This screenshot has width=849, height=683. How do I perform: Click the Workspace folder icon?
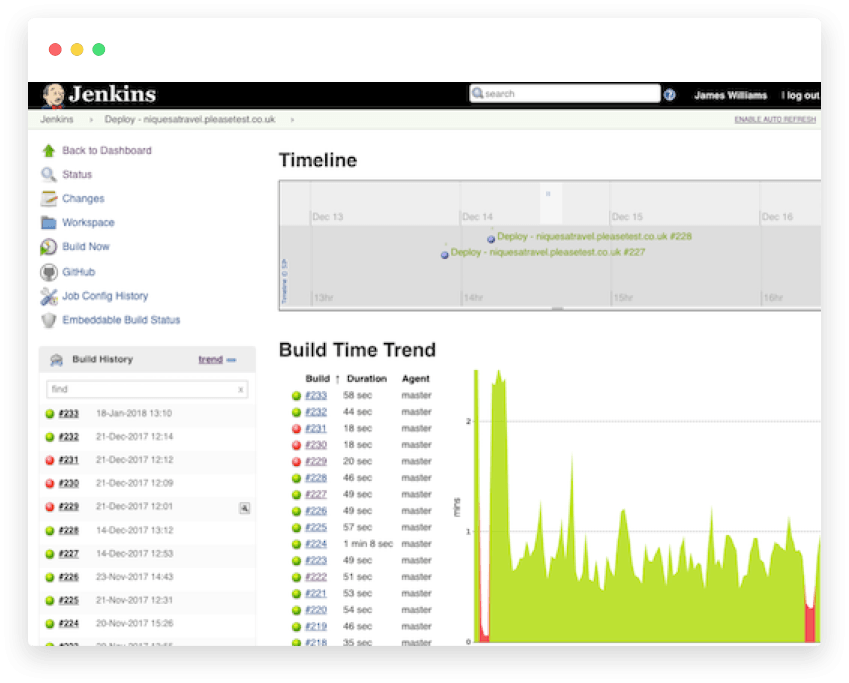[x=49, y=223]
